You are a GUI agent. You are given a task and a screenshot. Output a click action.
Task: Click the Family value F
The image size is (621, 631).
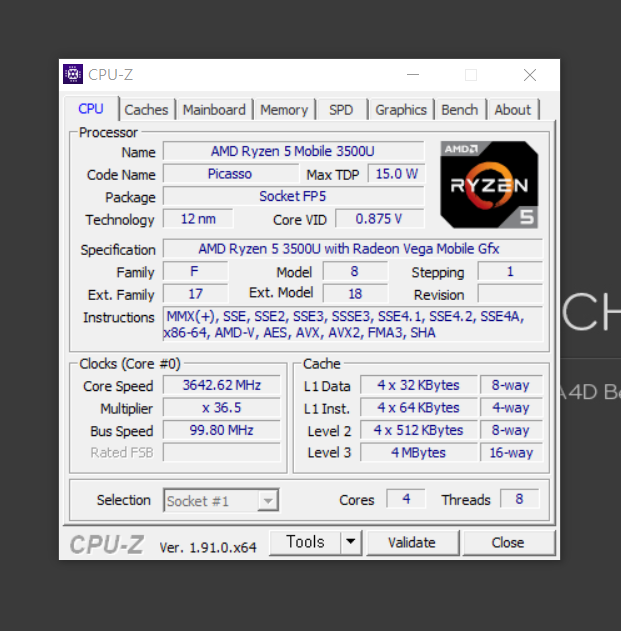pyautogui.click(x=196, y=272)
